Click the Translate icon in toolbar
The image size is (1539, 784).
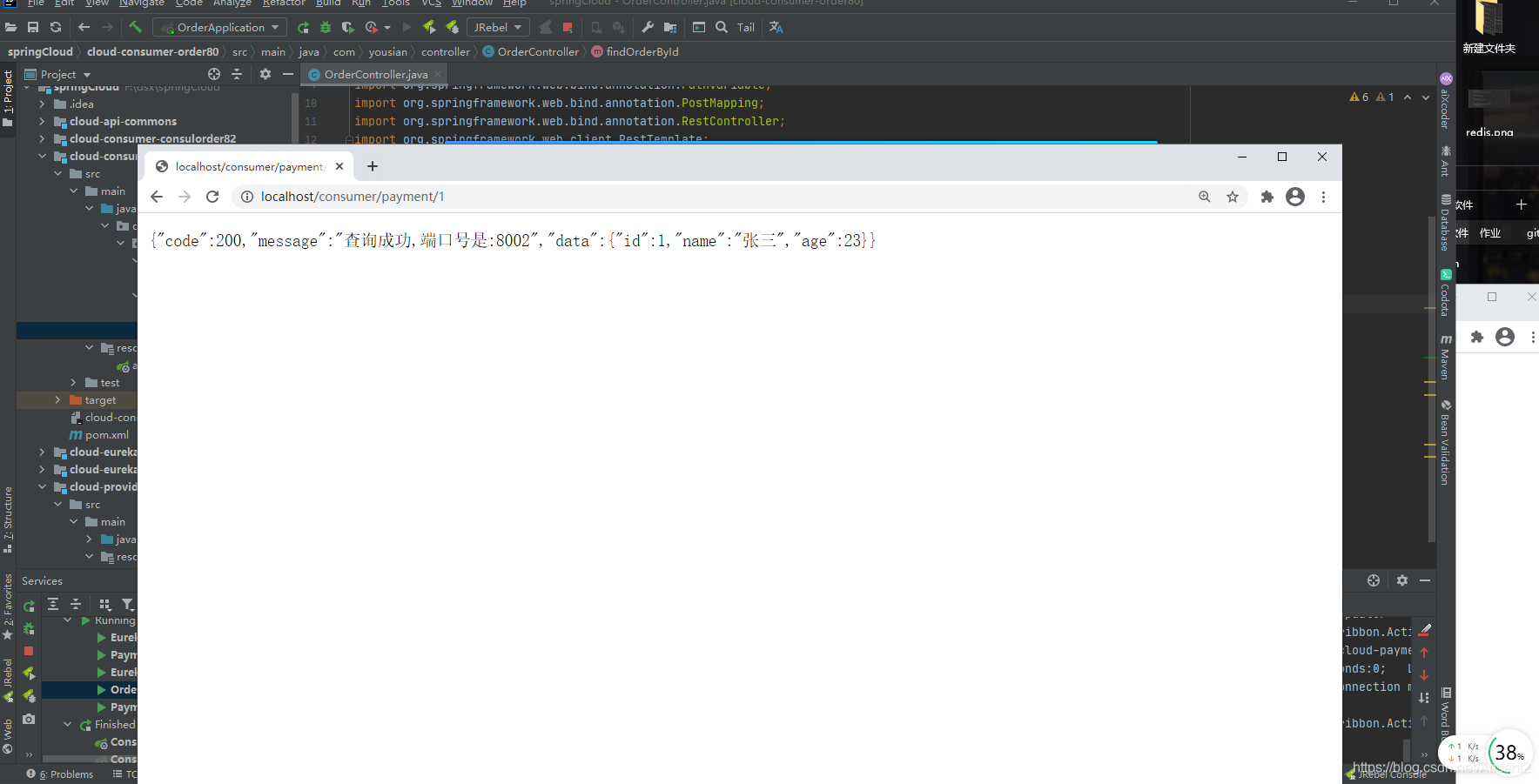pos(776,27)
